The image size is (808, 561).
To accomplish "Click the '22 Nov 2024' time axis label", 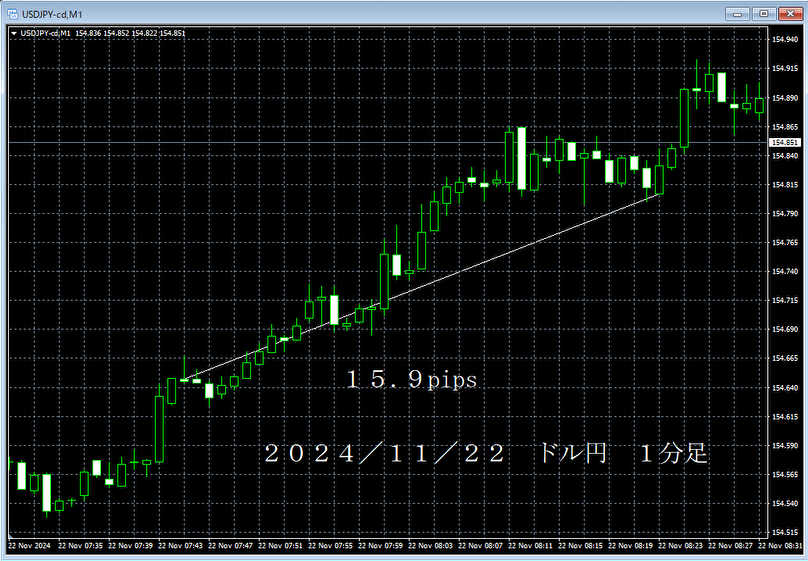I will point(29,546).
